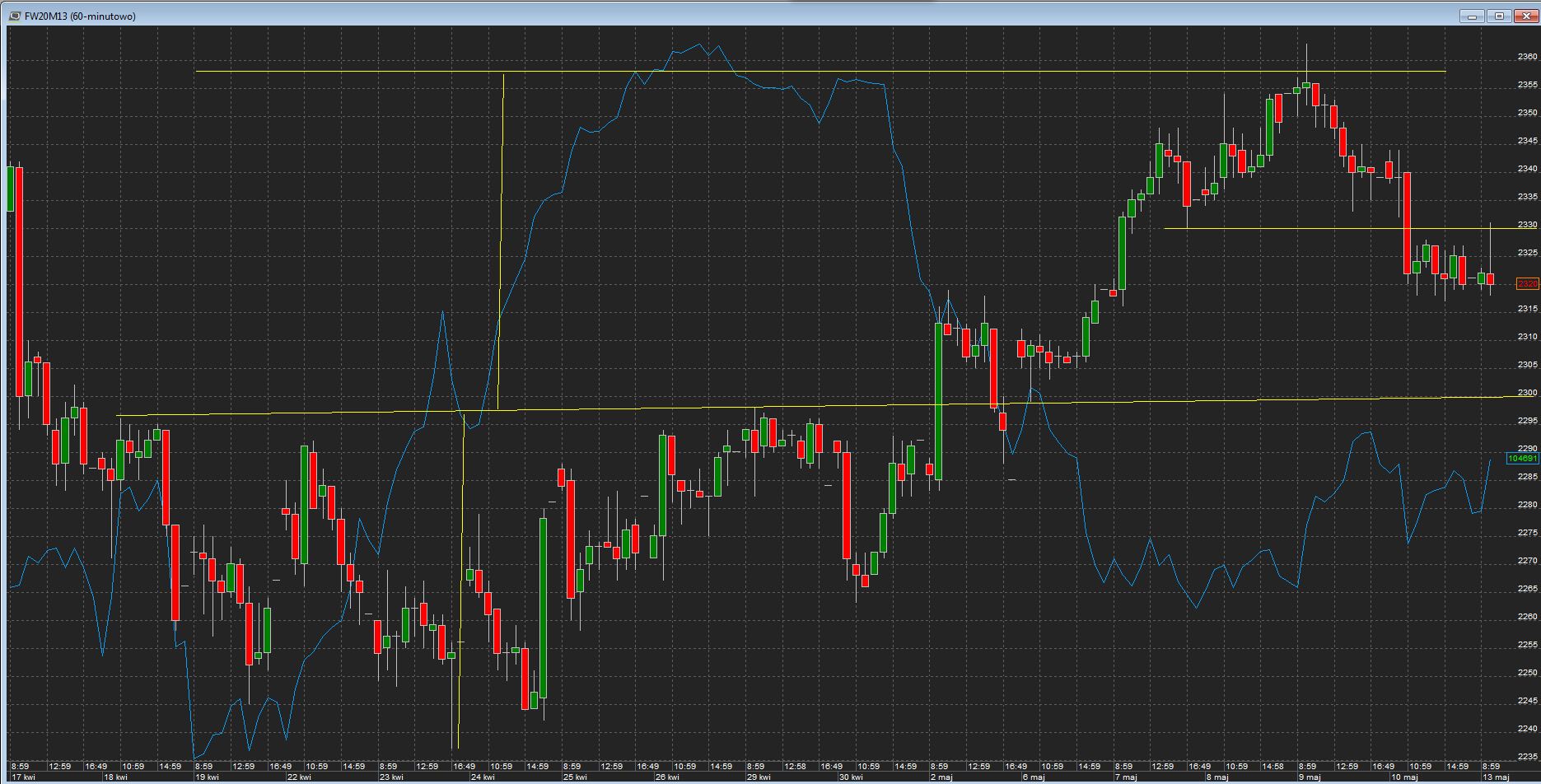Click the green 104691 indicator value tag

1522,459
